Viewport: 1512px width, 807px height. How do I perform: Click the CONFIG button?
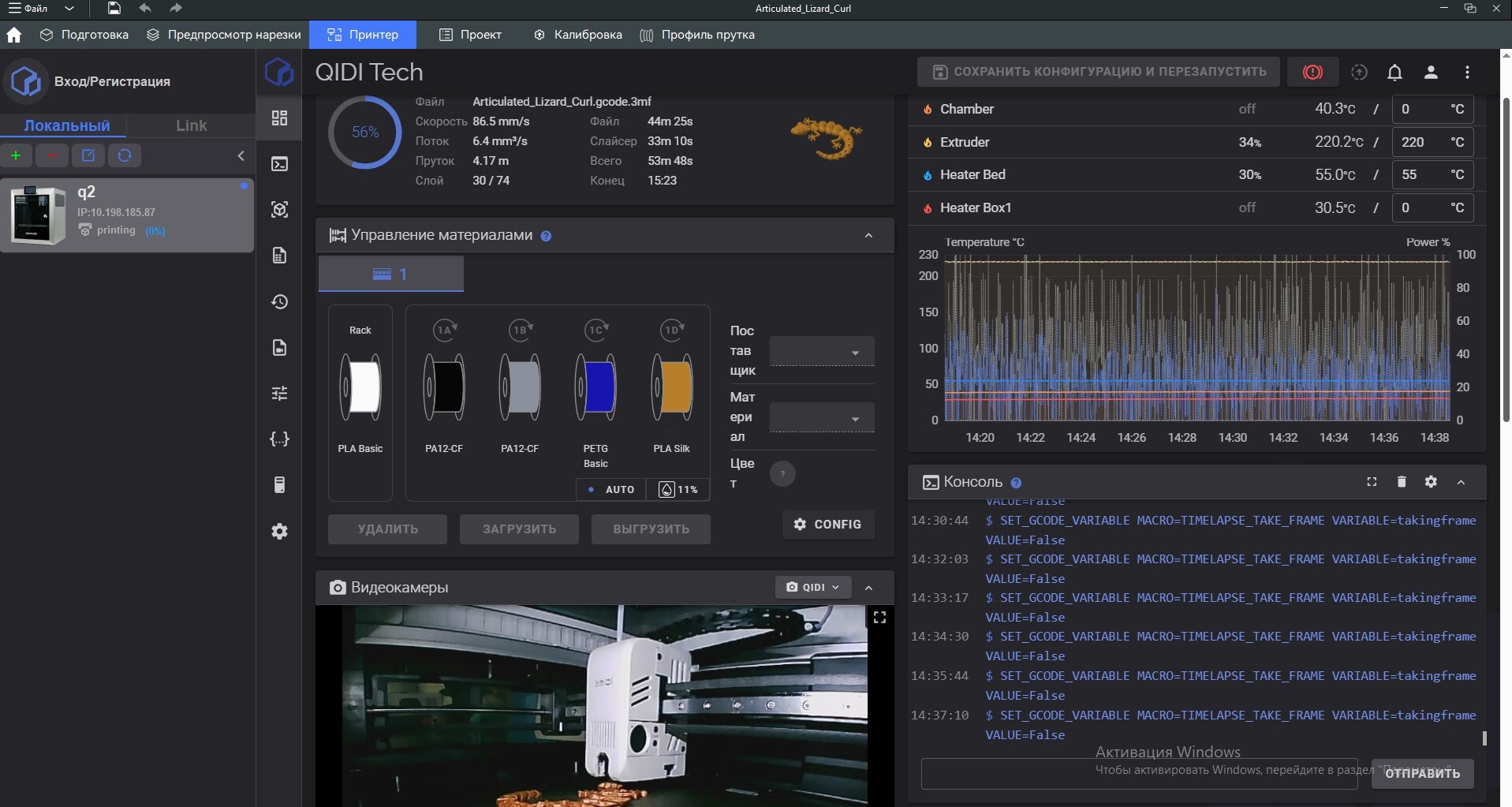[827, 525]
